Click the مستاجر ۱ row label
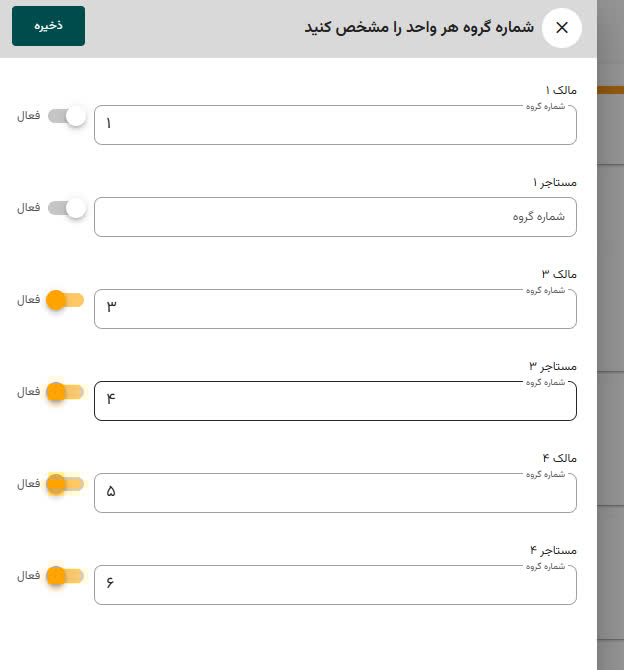This screenshot has width=624, height=670. (554, 182)
